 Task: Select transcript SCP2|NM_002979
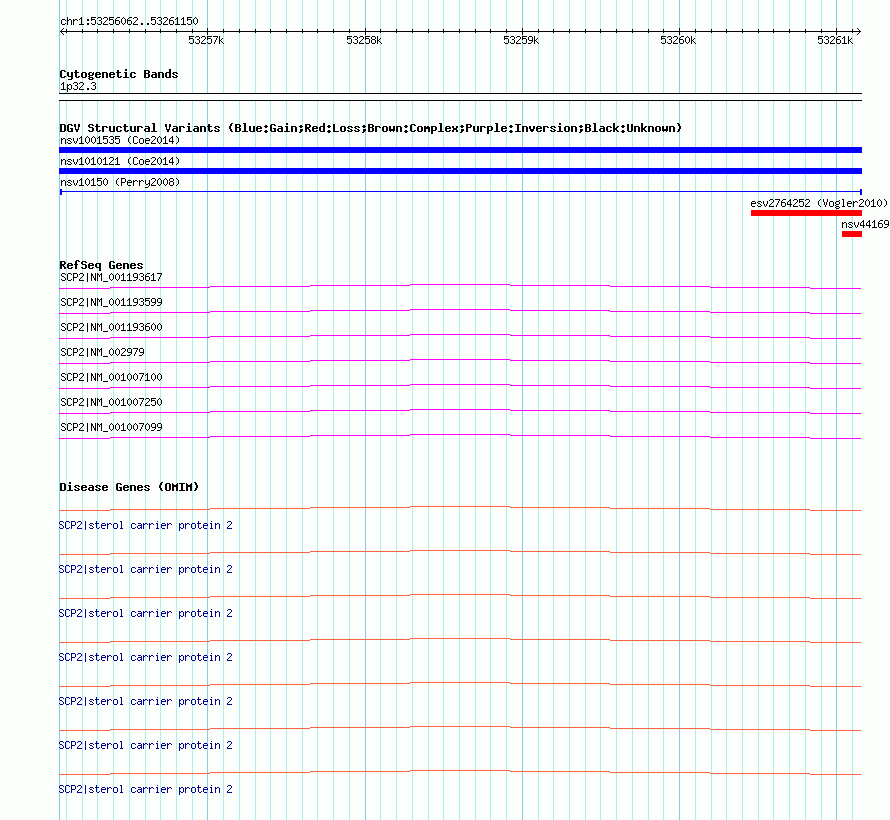pyautogui.click(x=102, y=352)
